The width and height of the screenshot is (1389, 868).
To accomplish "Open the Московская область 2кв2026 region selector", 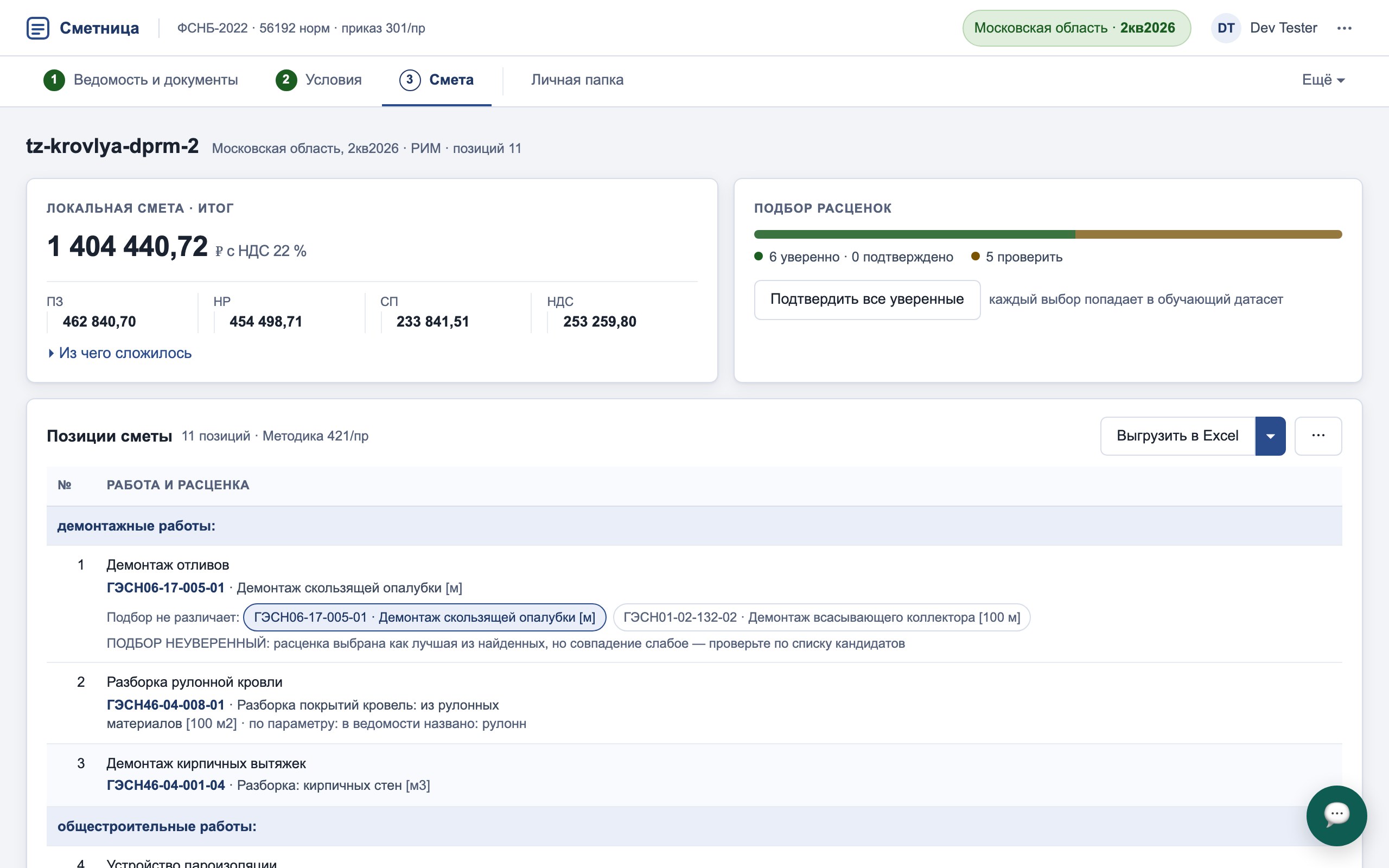I will tap(1076, 28).
